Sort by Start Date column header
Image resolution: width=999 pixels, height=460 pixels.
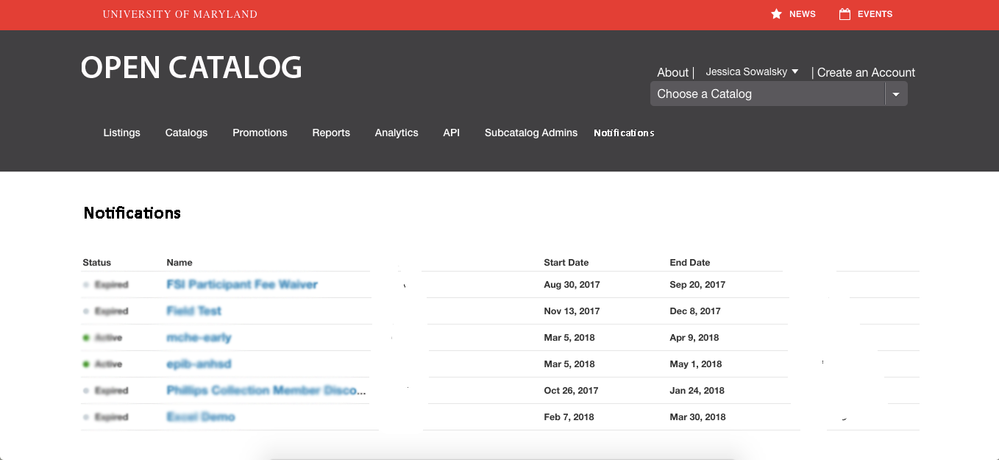(566, 263)
